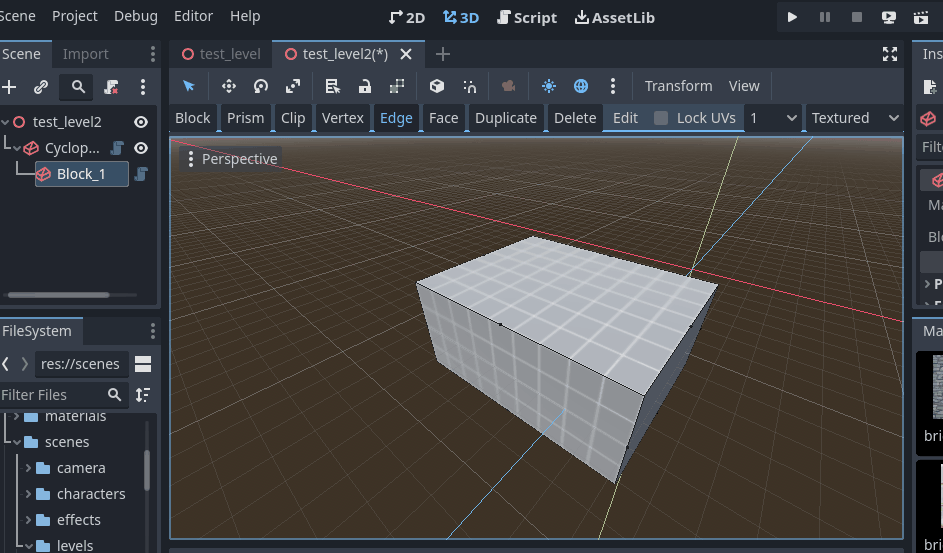
Task: Click the instance scene link icon
Action: [x=41, y=87]
